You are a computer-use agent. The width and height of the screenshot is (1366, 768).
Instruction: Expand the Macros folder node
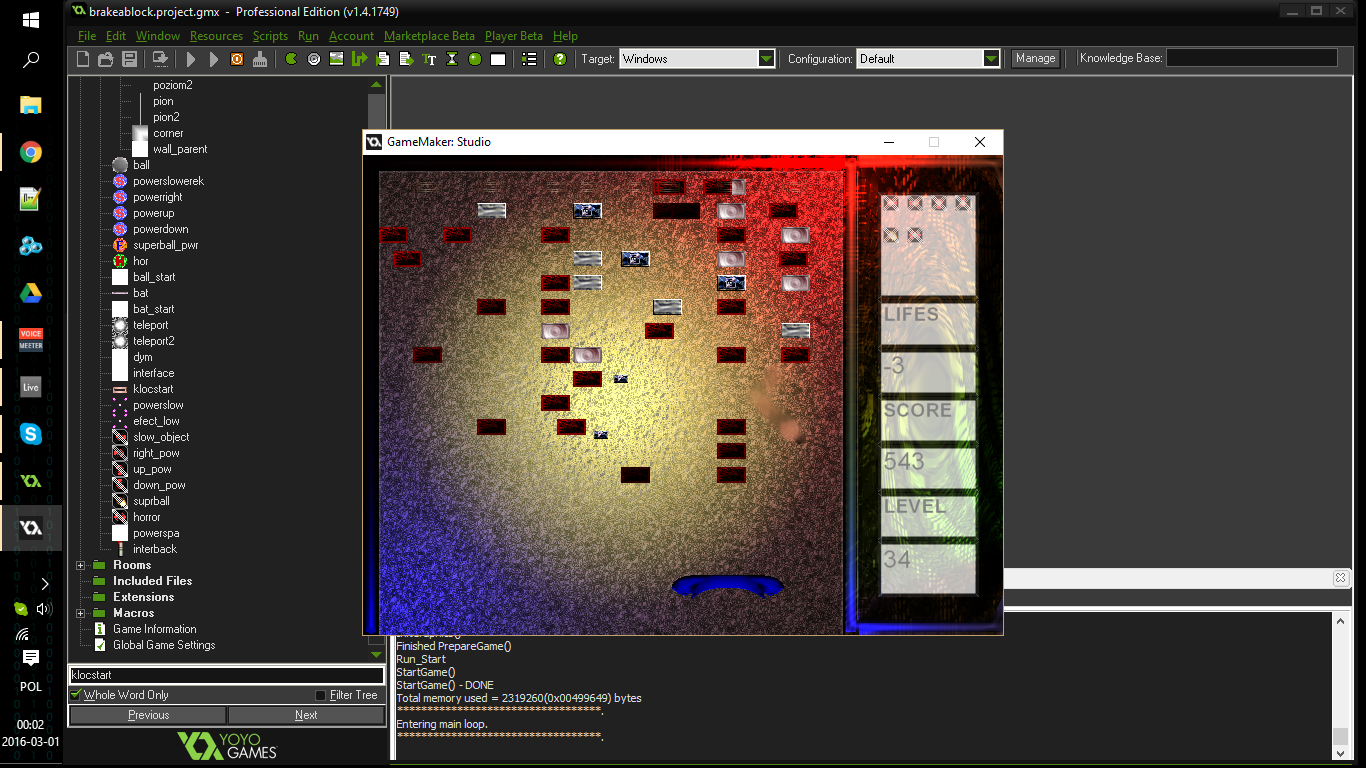81,613
